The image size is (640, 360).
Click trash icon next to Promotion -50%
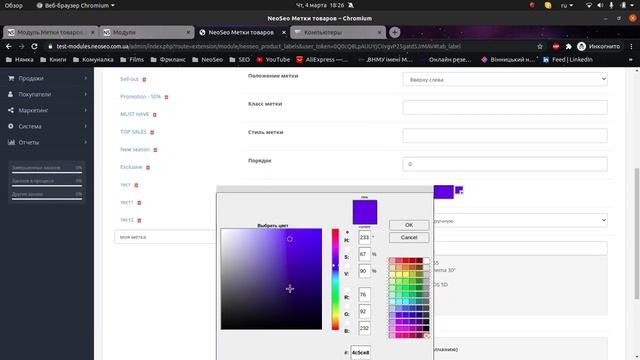point(166,97)
